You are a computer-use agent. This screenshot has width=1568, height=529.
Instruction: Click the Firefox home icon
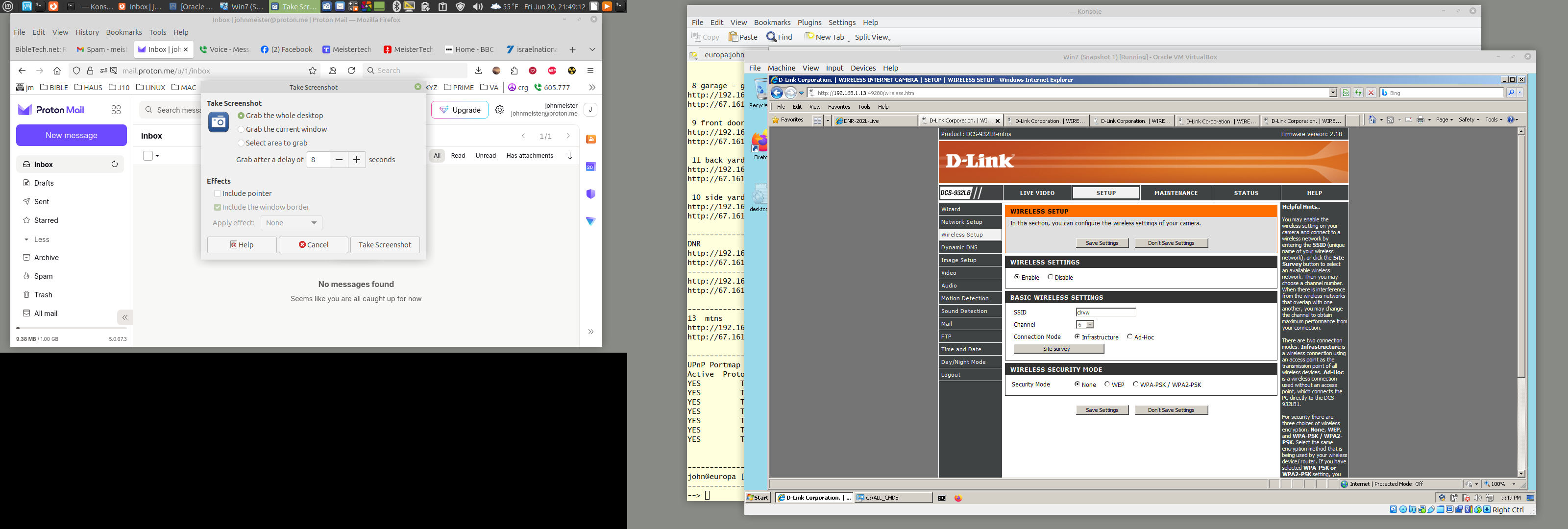pos(57,71)
